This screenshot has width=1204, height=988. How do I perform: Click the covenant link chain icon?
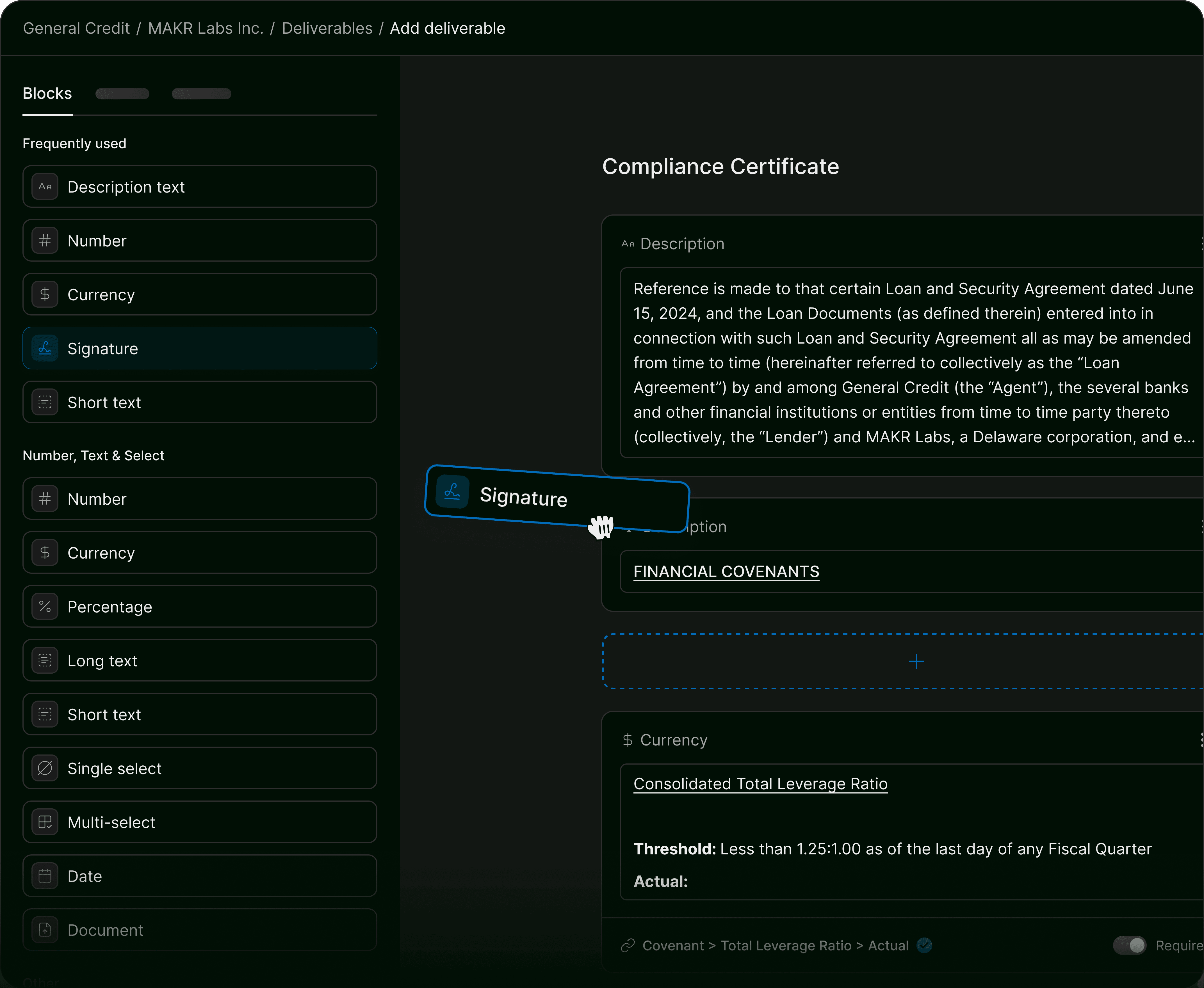[x=628, y=946]
